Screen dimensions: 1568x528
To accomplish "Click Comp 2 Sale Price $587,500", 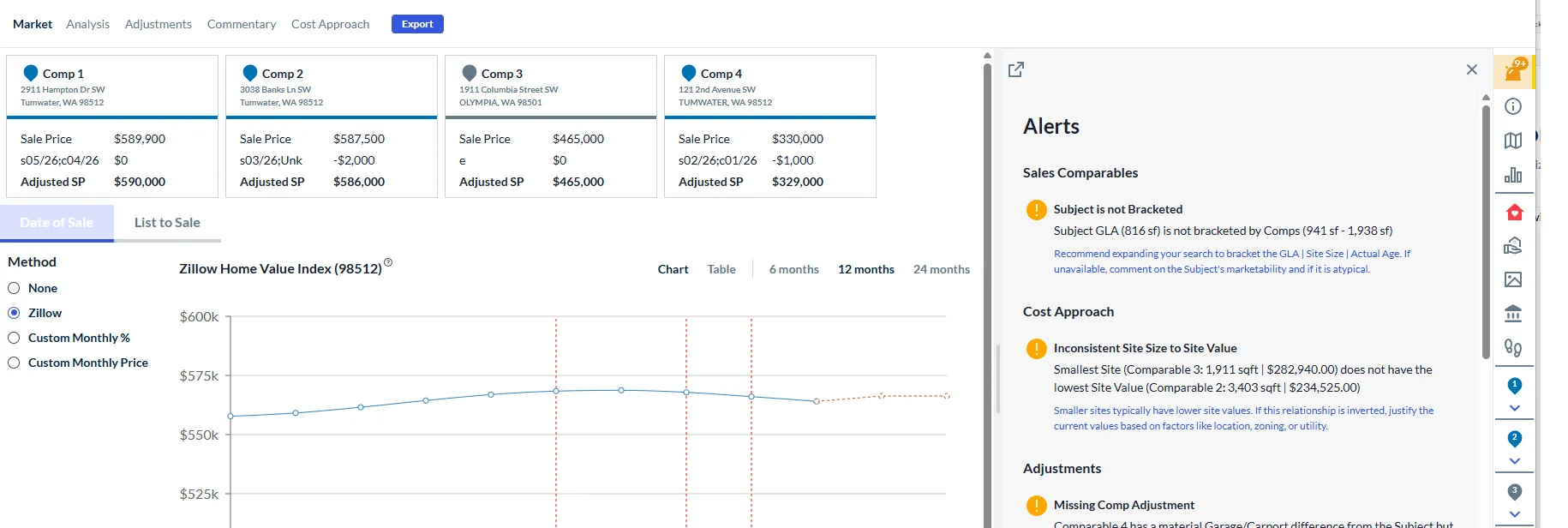I will [359, 139].
